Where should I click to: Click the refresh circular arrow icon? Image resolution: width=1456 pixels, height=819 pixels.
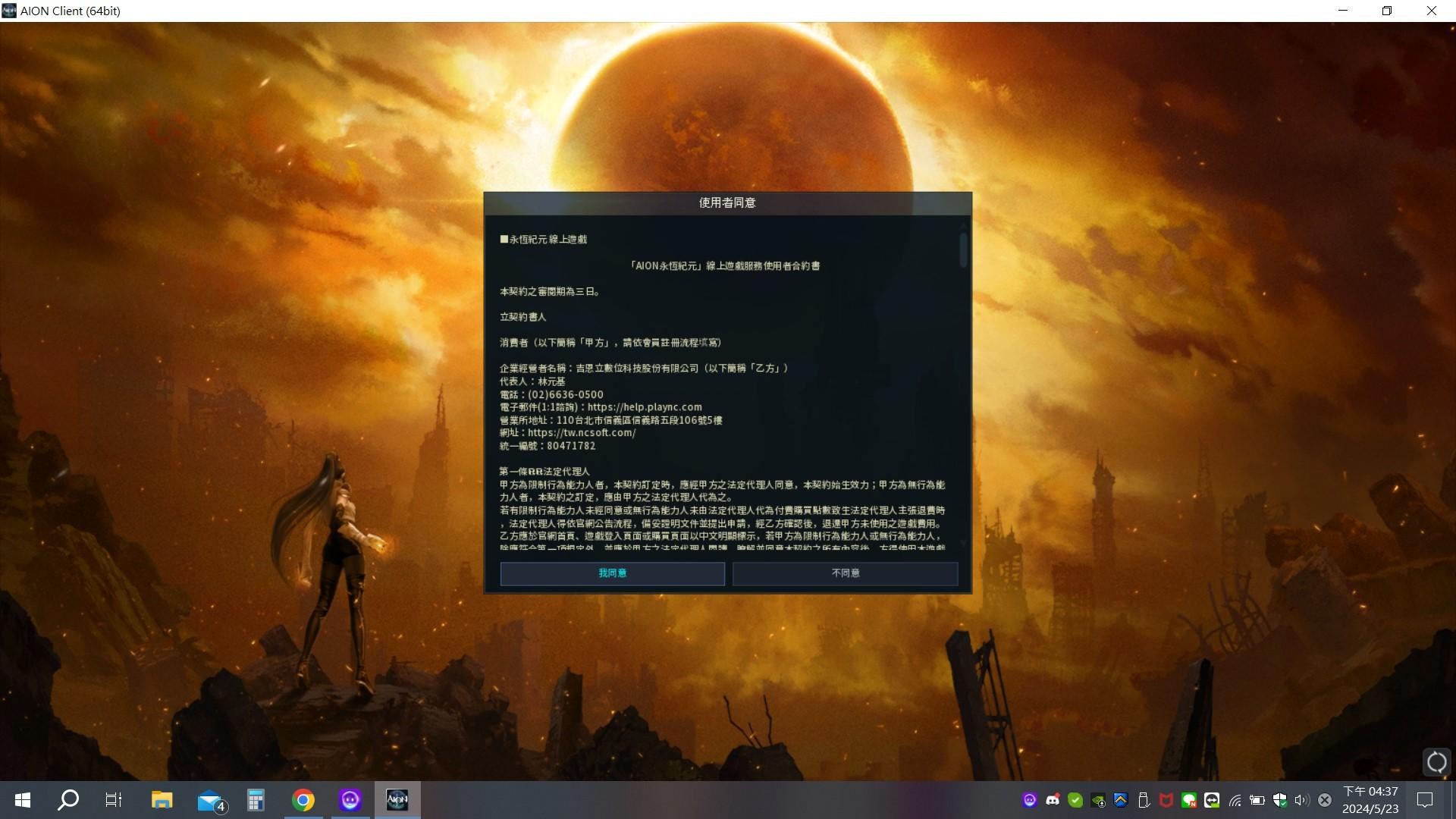coord(1436,762)
